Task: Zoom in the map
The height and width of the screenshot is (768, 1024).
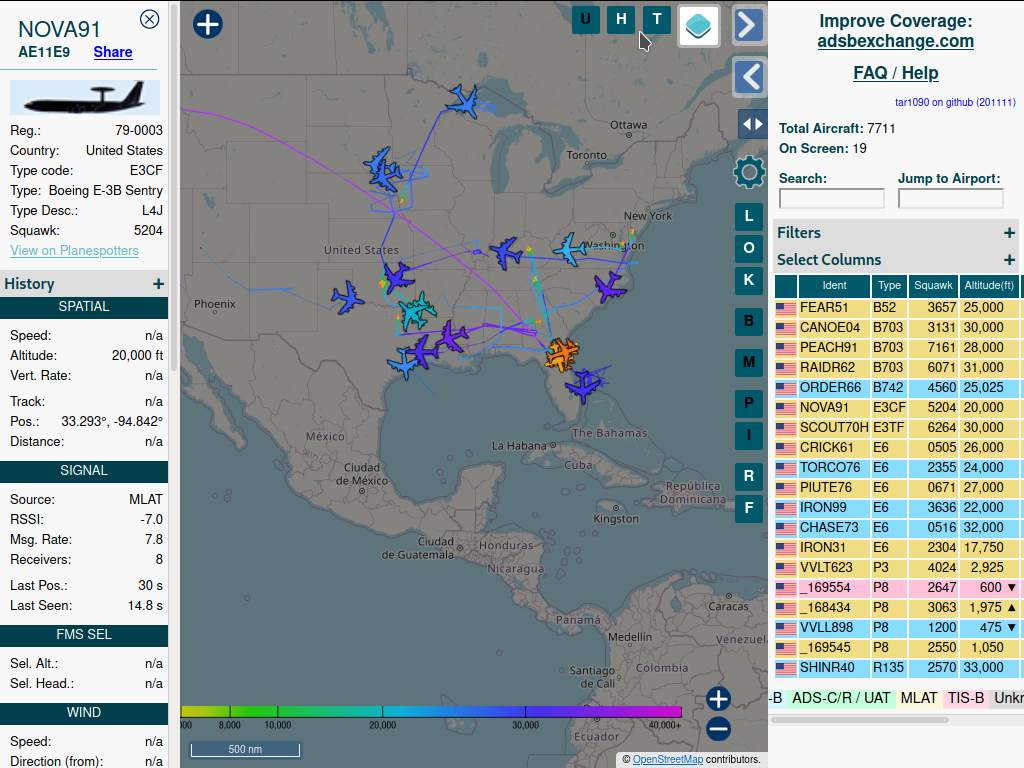Action: (x=718, y=699)
